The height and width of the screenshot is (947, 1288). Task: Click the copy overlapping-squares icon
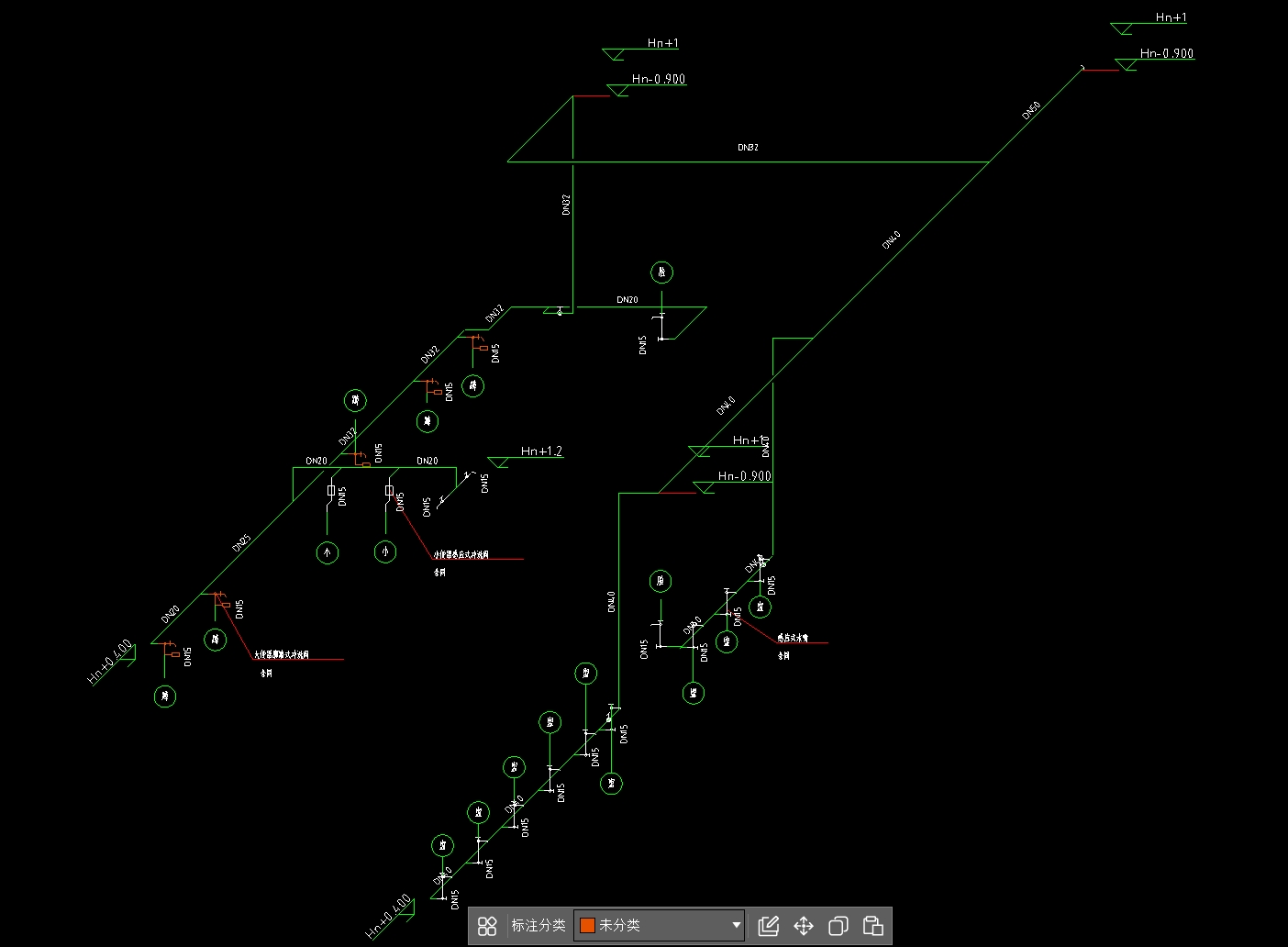pyautogui.click(x=838, y=925)
